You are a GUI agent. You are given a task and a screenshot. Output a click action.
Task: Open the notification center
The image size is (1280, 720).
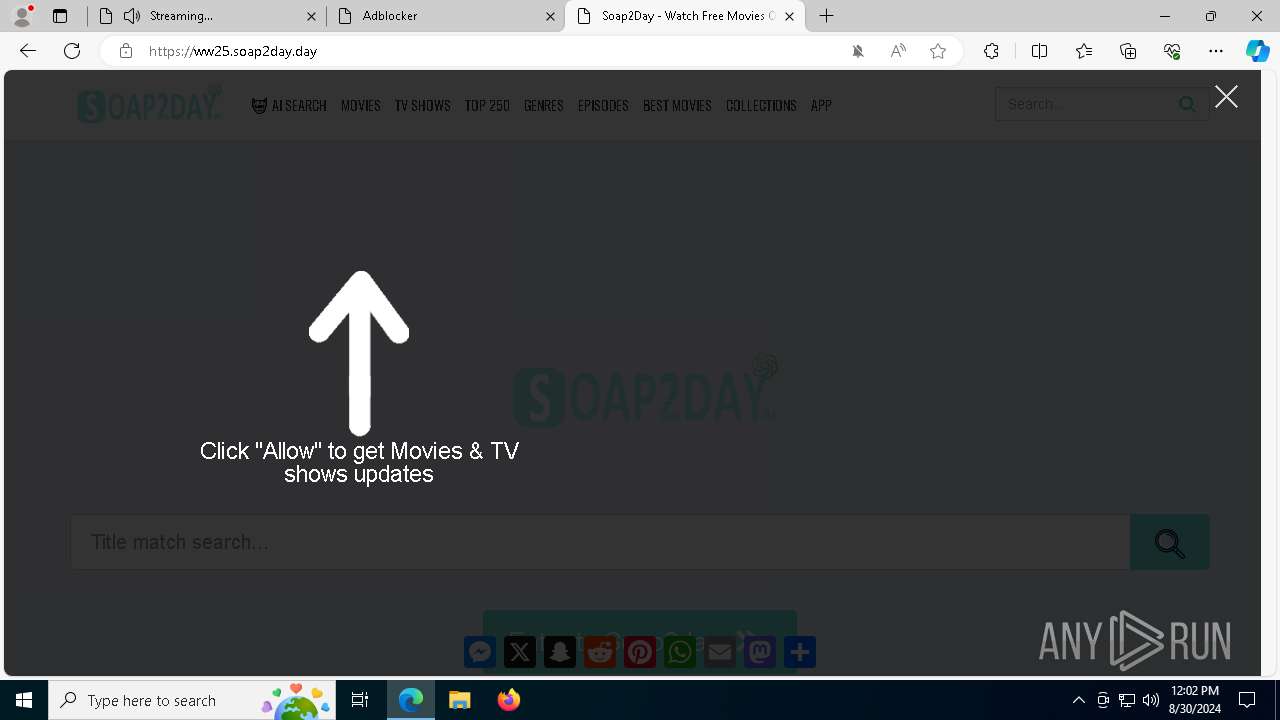click(x=1247, y=700)
